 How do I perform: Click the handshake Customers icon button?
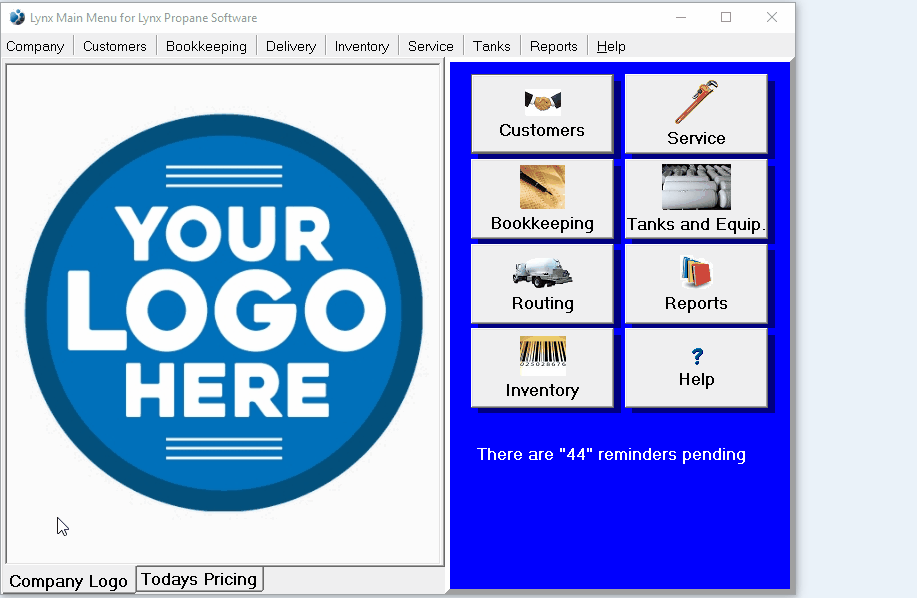tap(542, 113)
